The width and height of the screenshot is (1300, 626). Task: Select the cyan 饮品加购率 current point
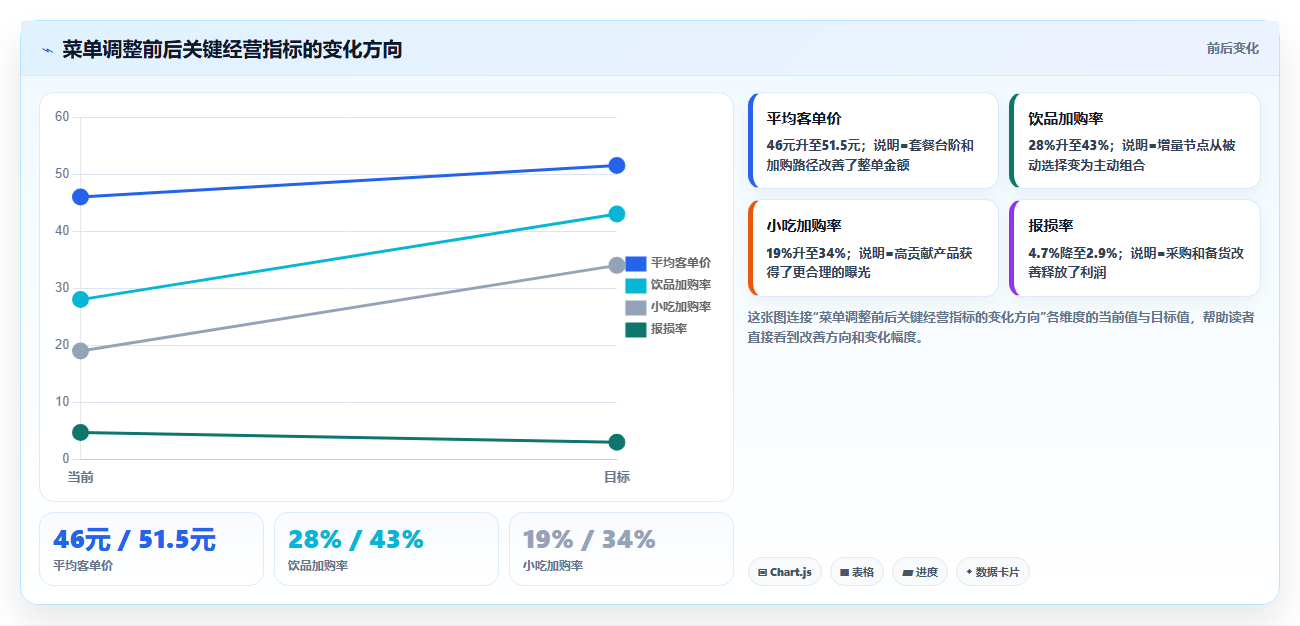click(81, 299)
